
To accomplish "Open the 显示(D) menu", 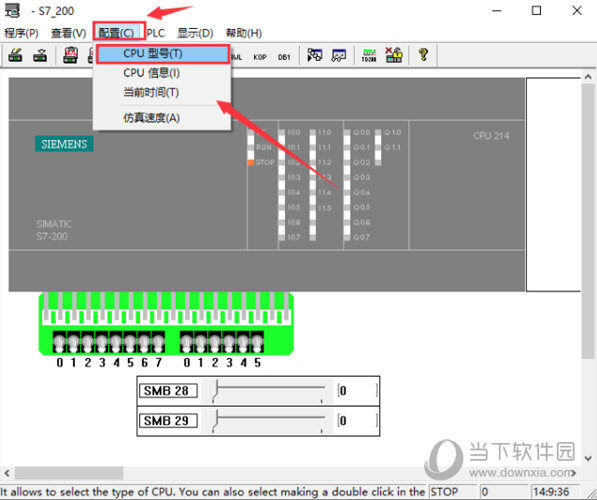I will [195, 33].
